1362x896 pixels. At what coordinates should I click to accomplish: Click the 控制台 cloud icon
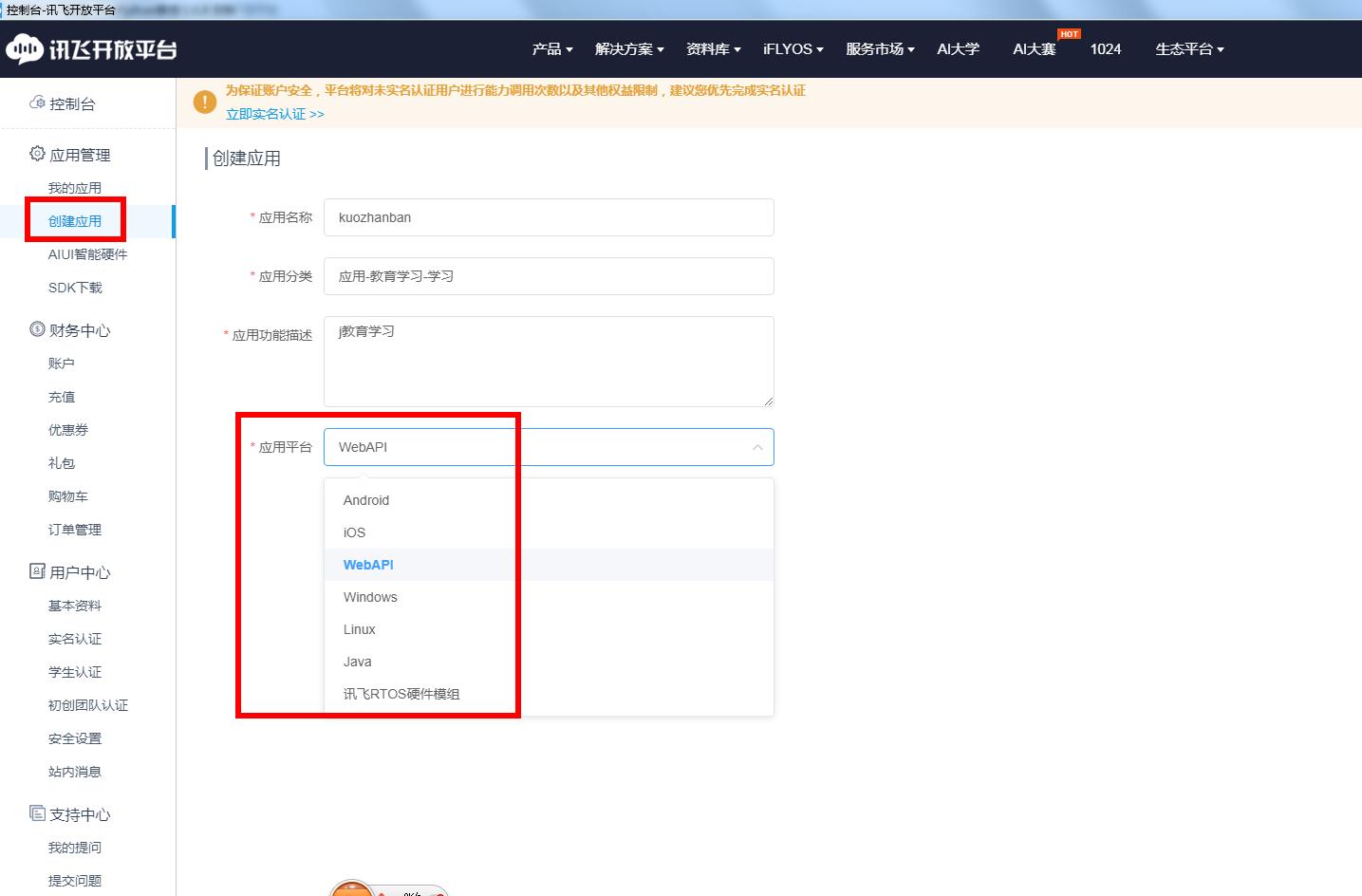coord(37,103)
